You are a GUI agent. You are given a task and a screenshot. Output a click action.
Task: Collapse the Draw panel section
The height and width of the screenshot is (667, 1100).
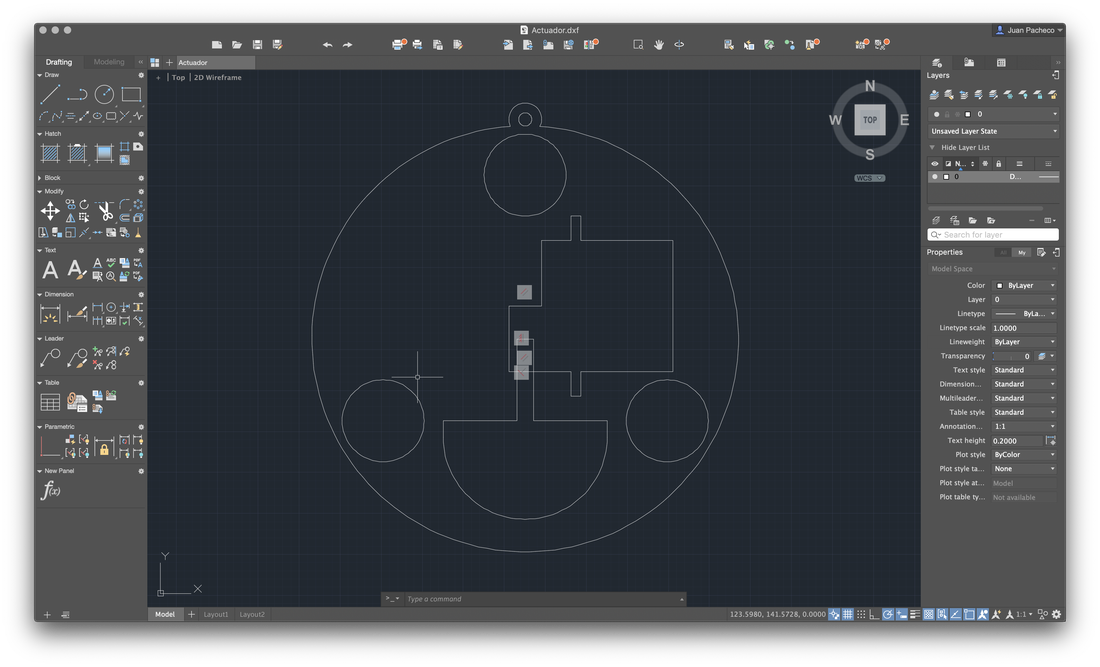pos(39,75)
